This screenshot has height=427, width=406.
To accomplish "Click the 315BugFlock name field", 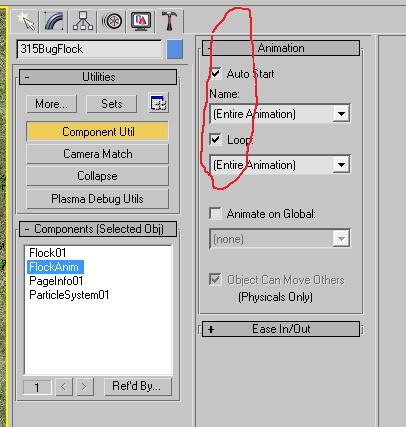I will [x=89, y=49].
